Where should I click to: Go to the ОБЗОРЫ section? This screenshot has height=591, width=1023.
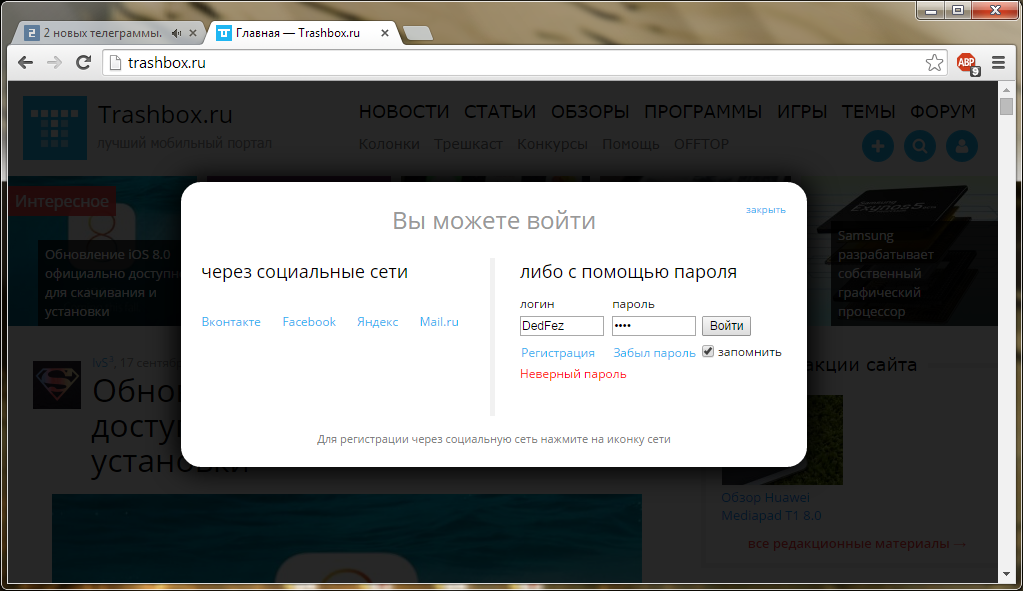pos(590,112)
